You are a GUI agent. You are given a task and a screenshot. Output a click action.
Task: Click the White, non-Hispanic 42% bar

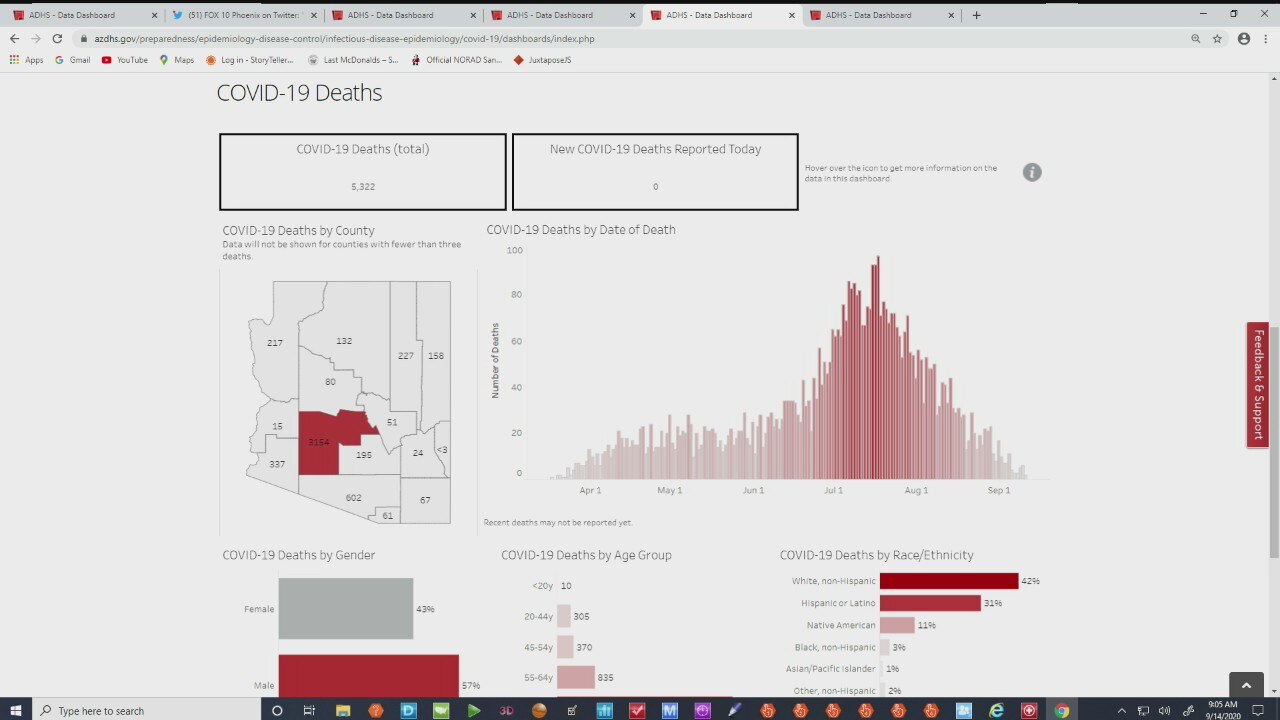pos(948,581)
